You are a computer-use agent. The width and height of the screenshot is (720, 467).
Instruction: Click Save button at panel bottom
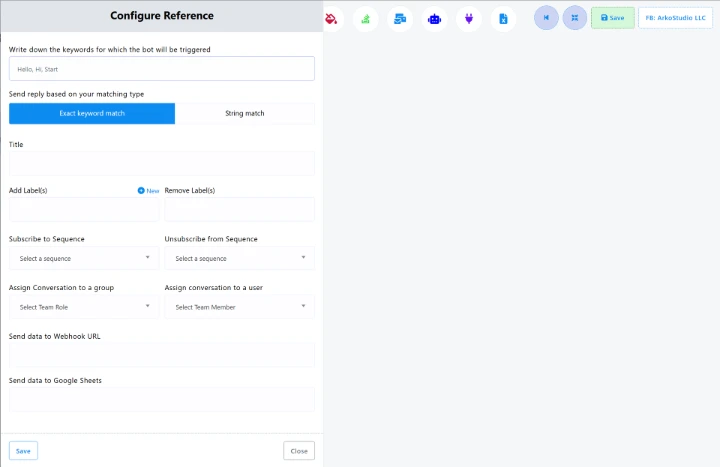(23, 451)
